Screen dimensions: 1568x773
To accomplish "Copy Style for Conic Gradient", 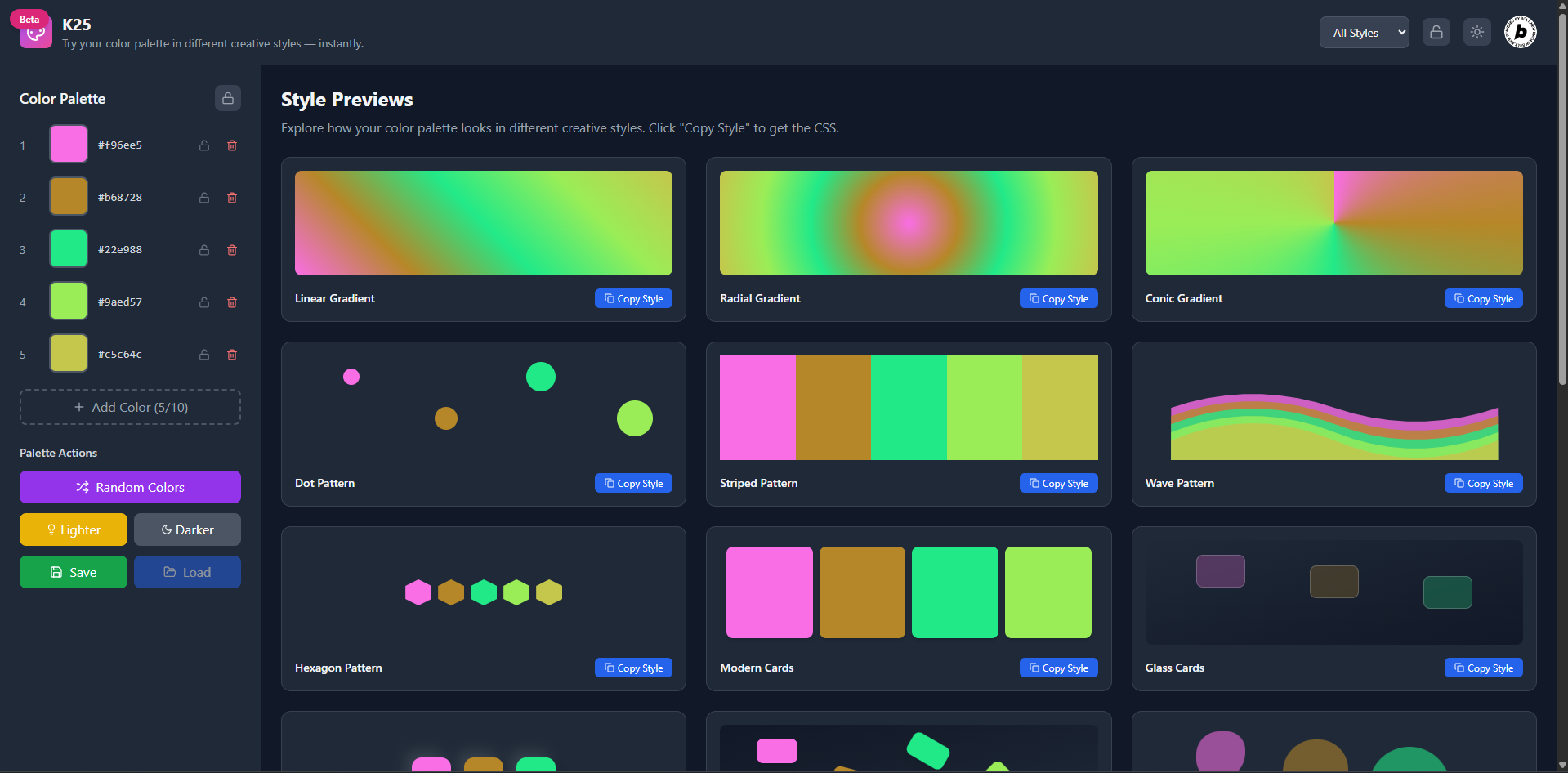I will (x=1483, y=298).
